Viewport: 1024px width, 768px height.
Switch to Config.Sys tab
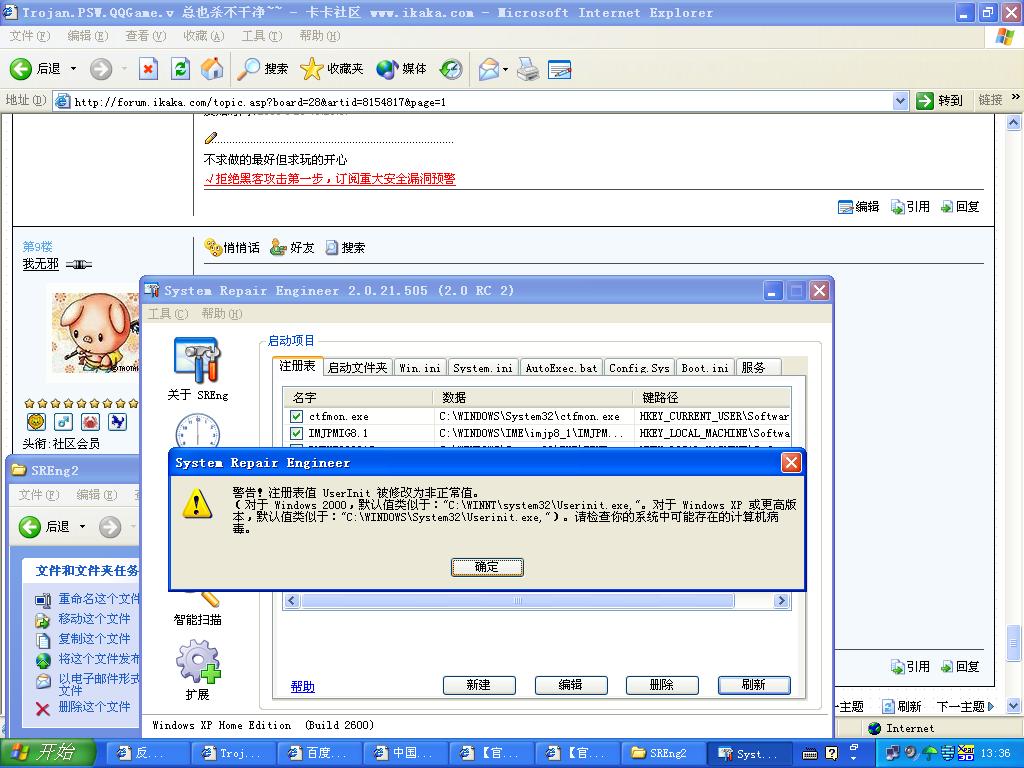(639, 368)
